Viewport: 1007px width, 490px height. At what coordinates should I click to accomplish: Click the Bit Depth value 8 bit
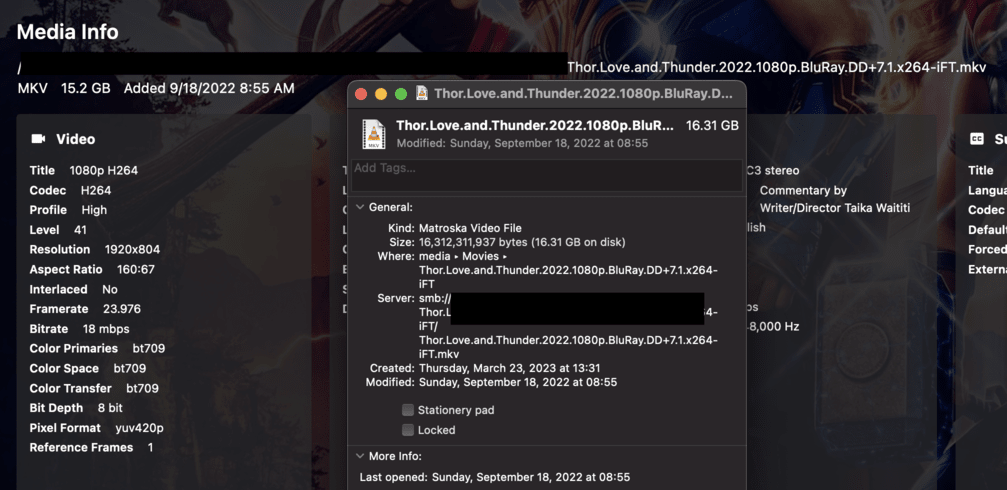pyautogui.click(x=110, y=408)
